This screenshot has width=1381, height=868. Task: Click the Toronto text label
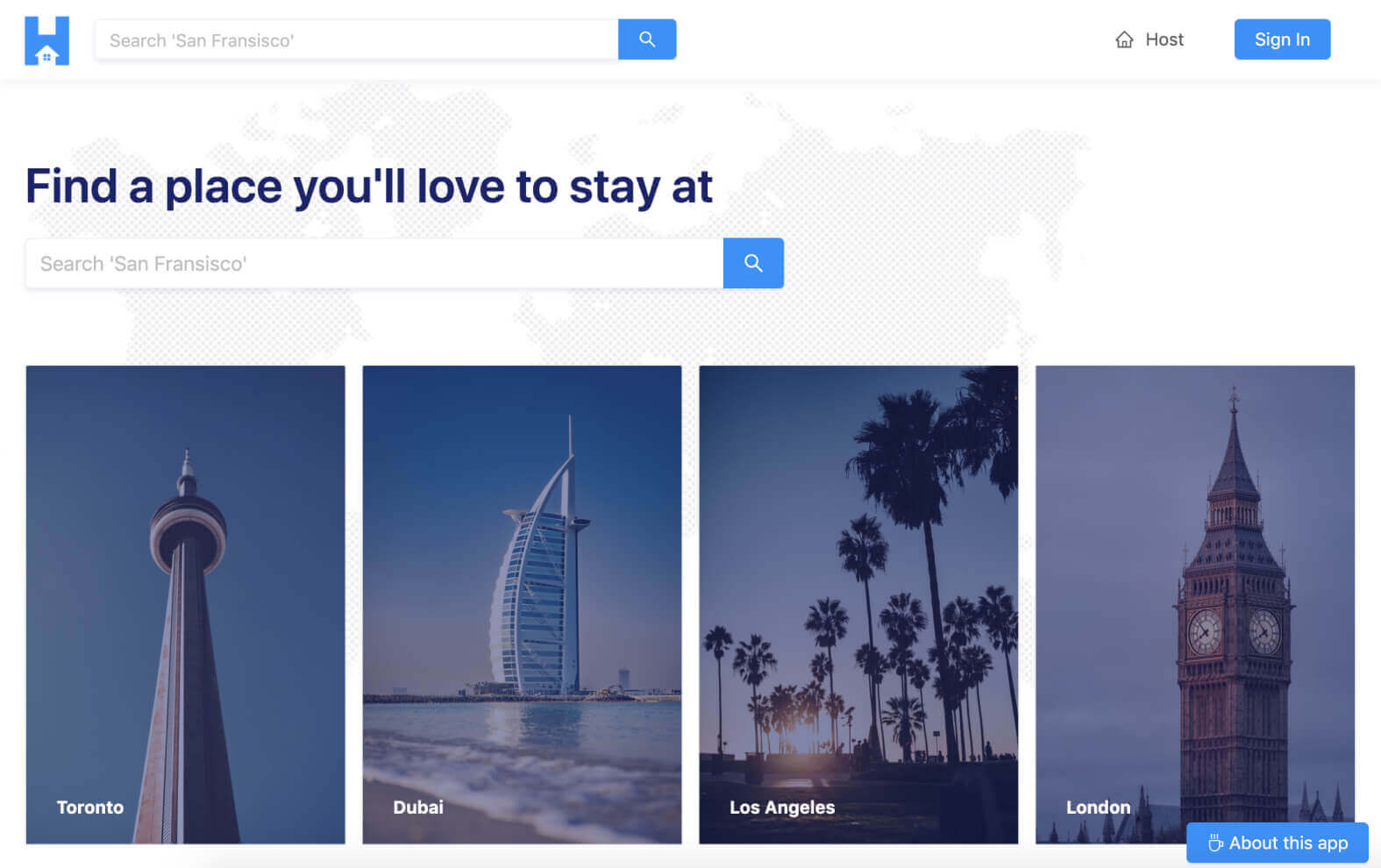(x=90, y=808)
